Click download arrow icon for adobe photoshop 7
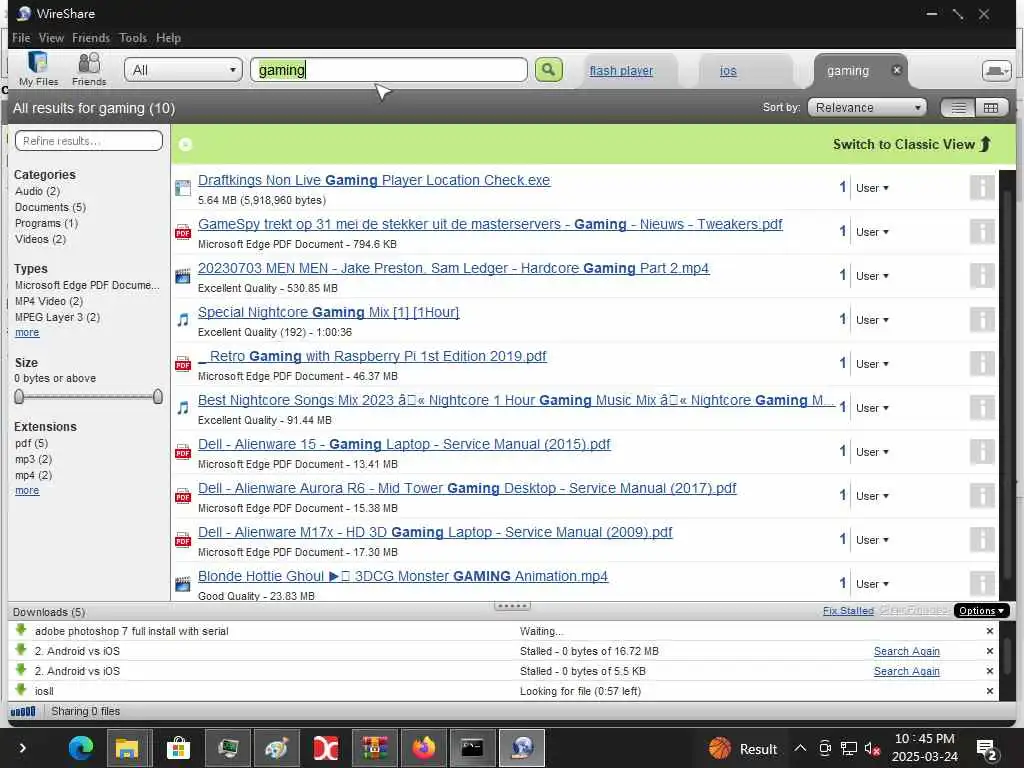 [21, 630]
